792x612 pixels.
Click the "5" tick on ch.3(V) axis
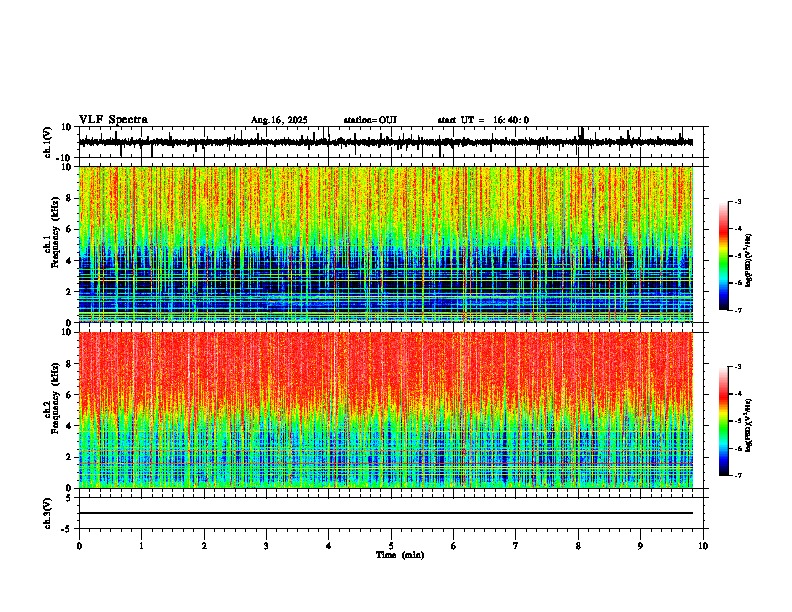pos(69,498)
